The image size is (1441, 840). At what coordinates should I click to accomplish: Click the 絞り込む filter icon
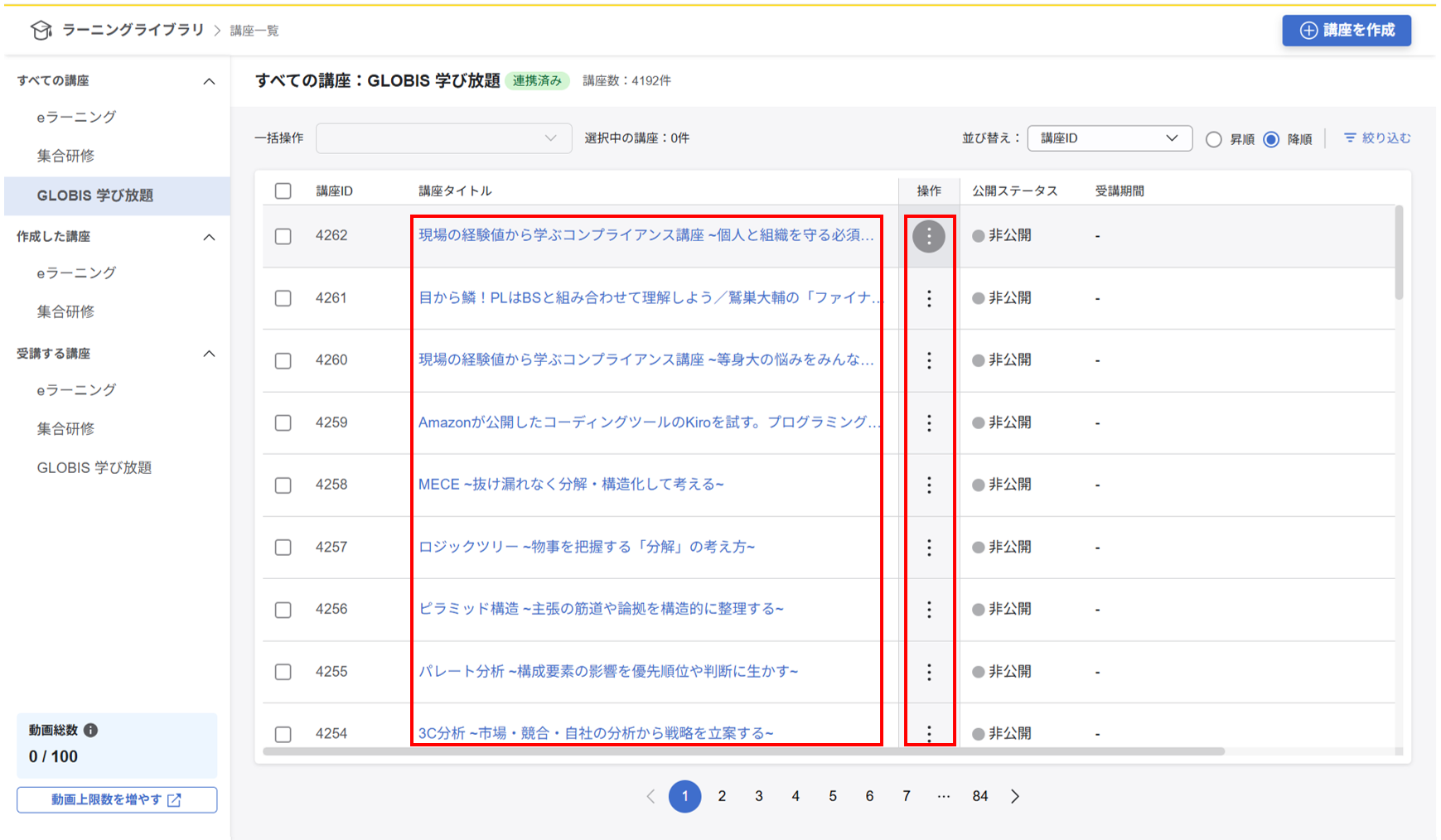point(1350,138)
